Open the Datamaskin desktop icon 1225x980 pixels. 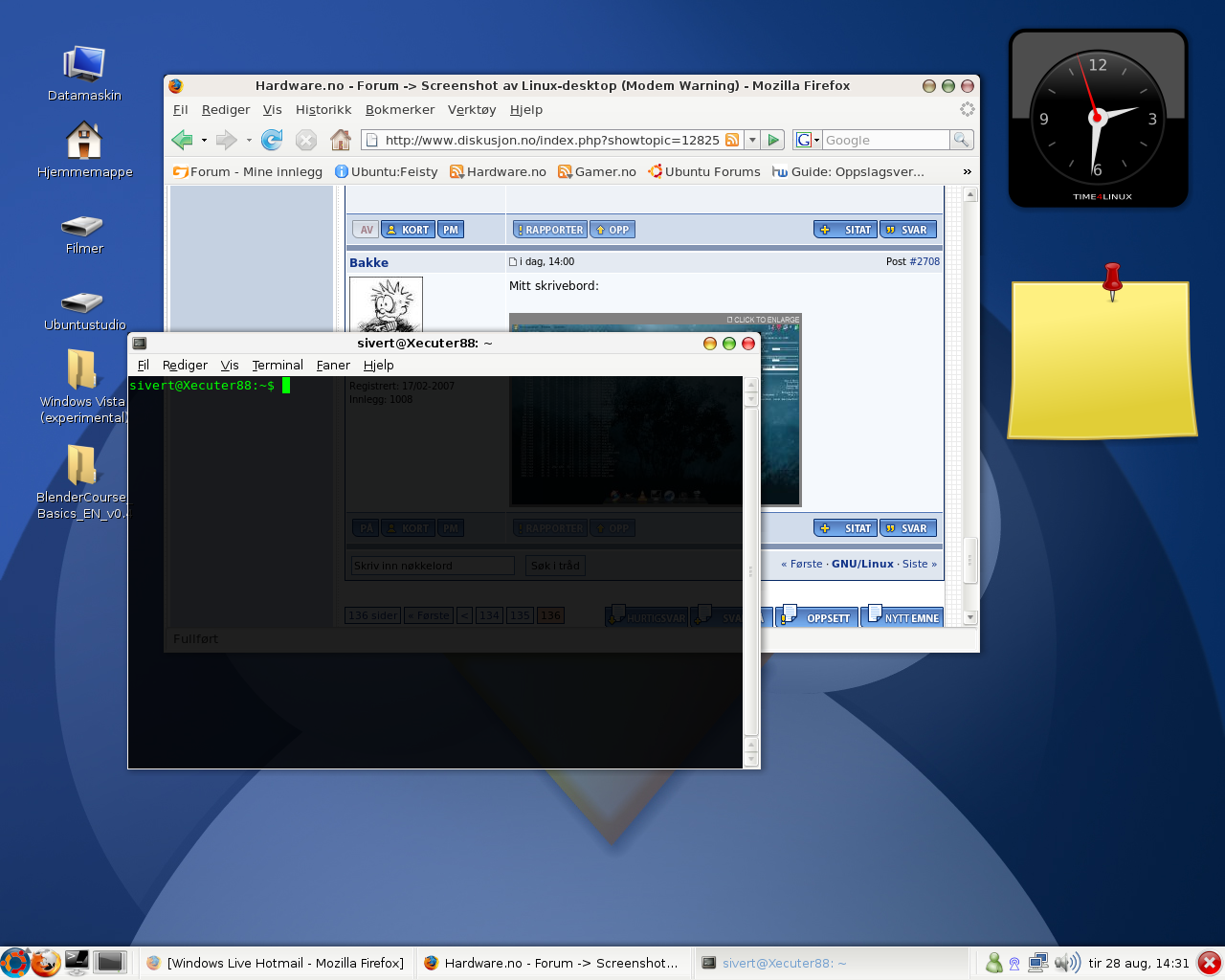84,74
